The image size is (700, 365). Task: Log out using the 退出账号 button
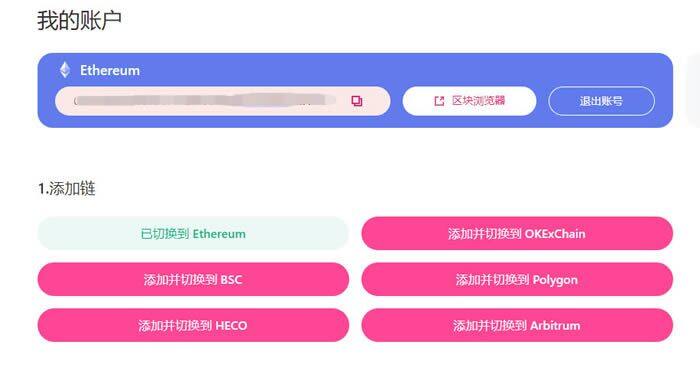click(601, 101)
